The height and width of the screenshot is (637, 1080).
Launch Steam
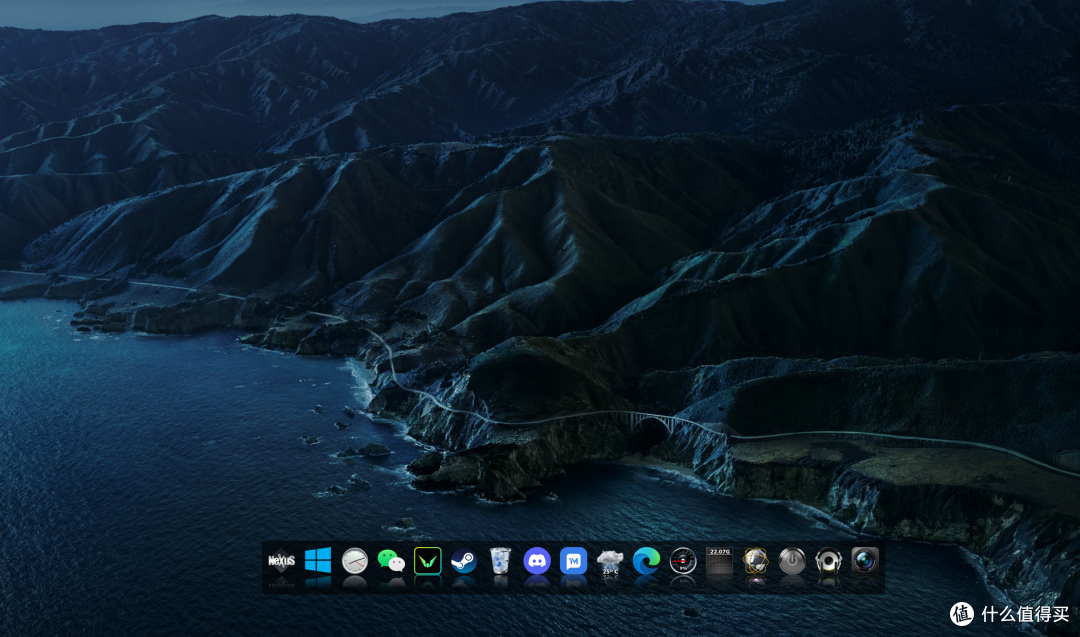click(x=463, y=561)
